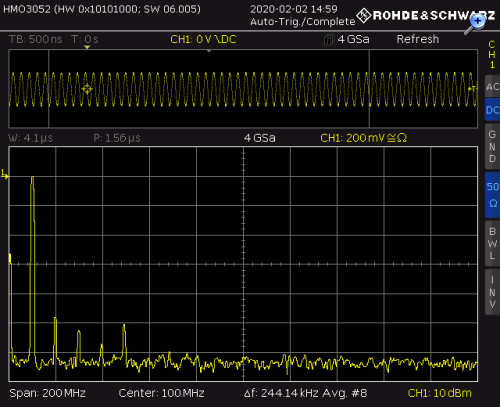The height and width of the screenshot is (407, 500).
Task: Click the channel 1 ground level arrow
Action: 5,174
